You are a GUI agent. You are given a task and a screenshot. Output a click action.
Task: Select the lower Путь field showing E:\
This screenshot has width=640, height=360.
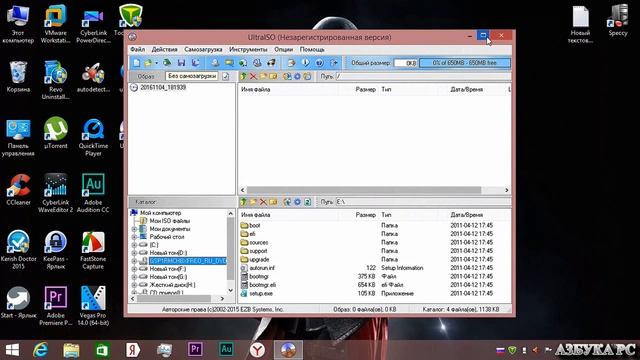[423, 202]
